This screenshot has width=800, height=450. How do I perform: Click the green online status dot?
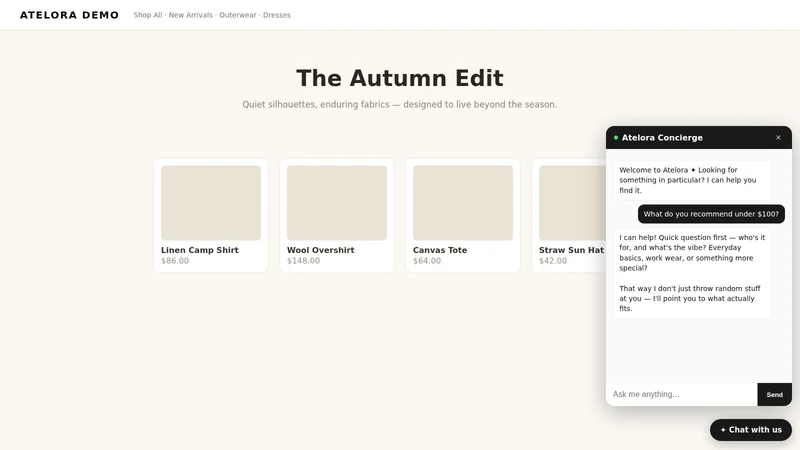pos(616,138)
